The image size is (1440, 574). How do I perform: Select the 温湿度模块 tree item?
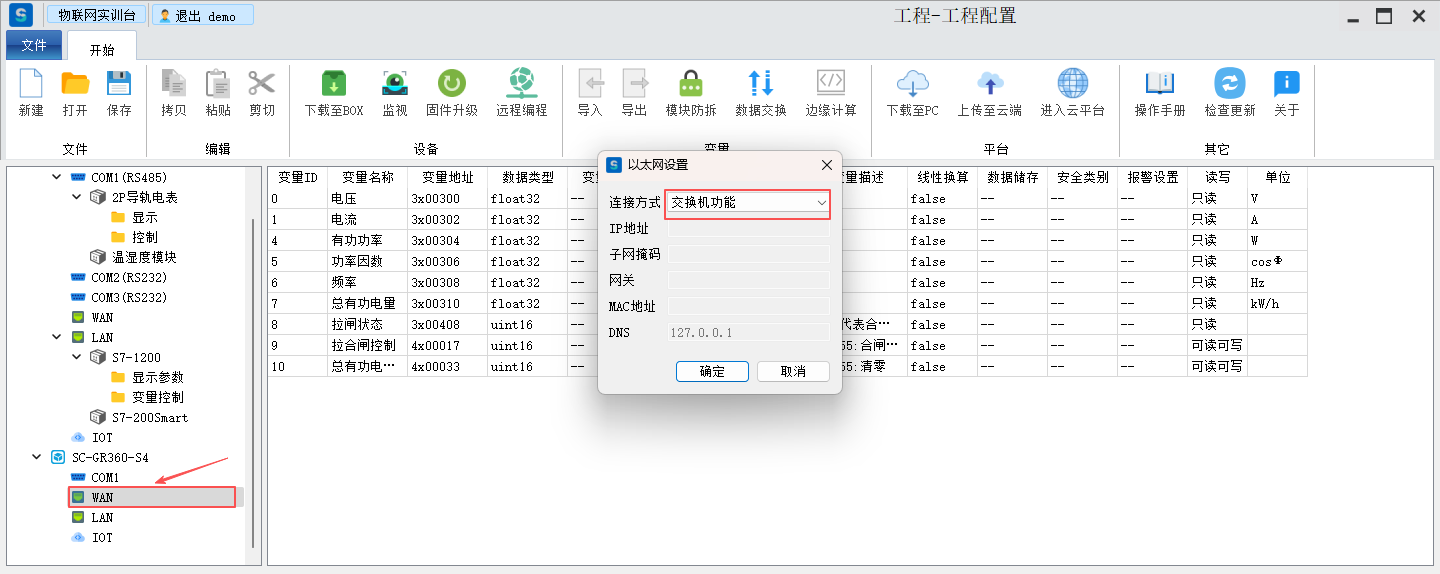pyautogui.click(x=144, y=257)
